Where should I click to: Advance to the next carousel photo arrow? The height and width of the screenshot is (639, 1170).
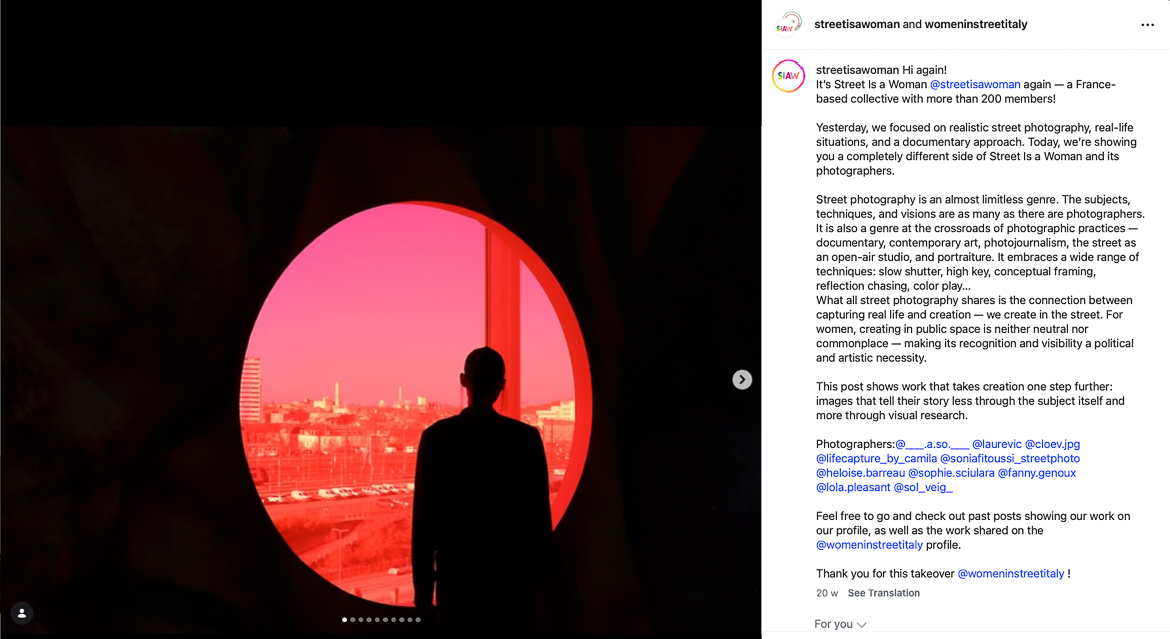coord(742,380)
